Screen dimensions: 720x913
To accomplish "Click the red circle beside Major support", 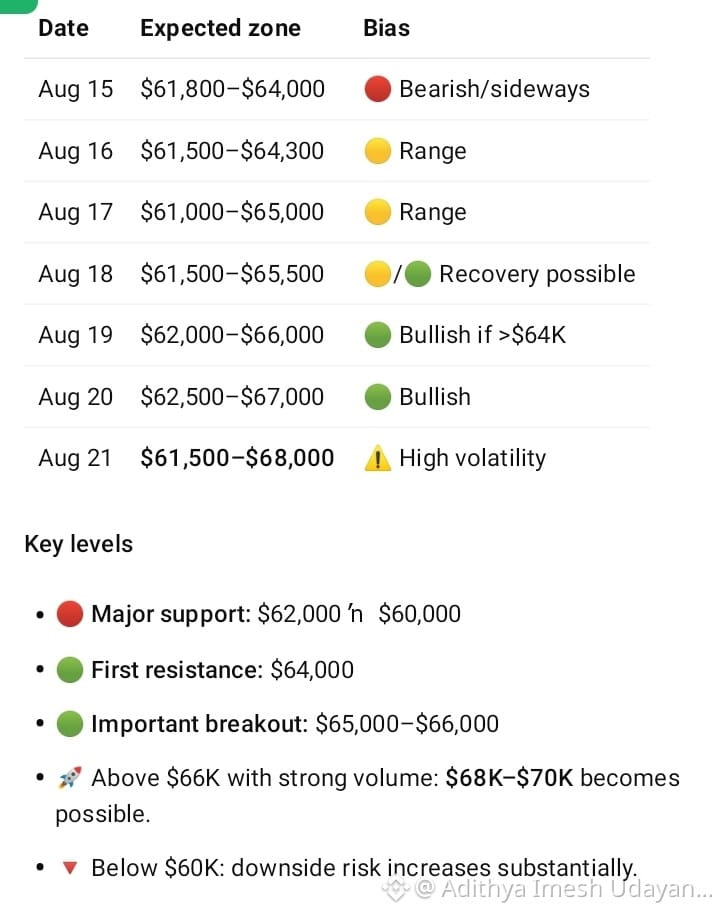I will pos(69,614).
